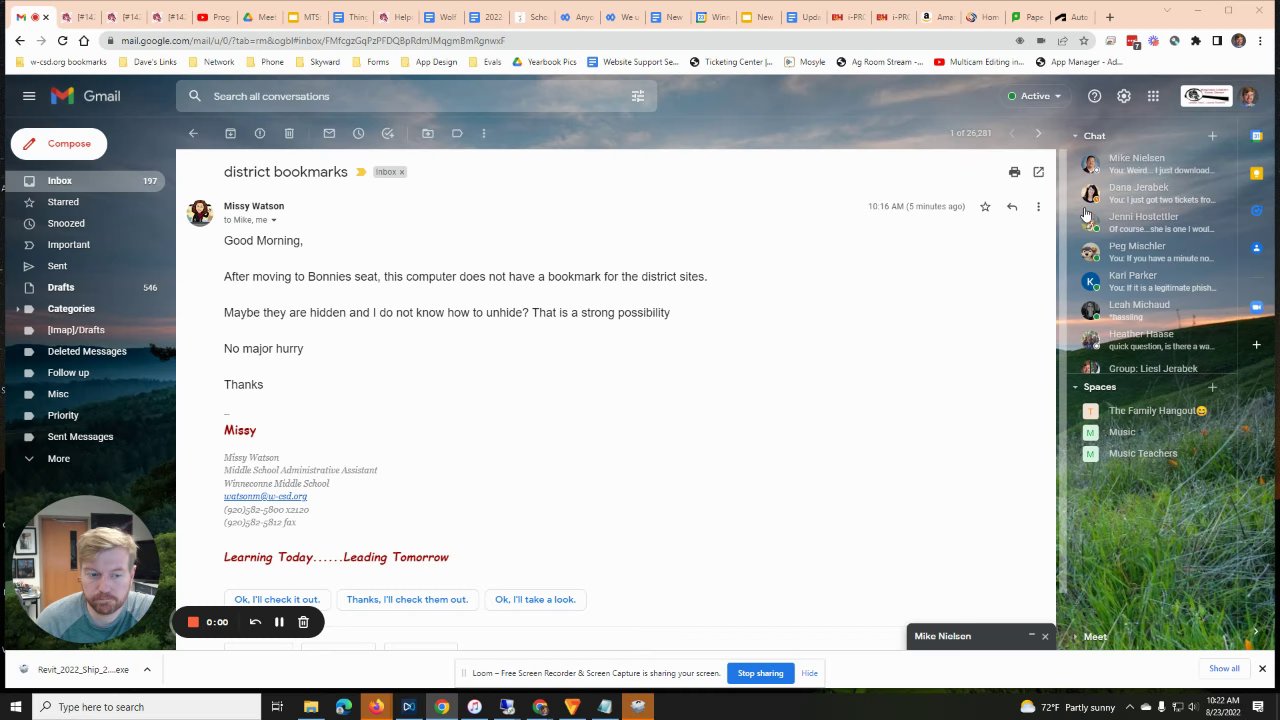Open the Move to folder icon
This screenshot has height=720, width=1280.
pyautogui.click(x=428, y=133)
